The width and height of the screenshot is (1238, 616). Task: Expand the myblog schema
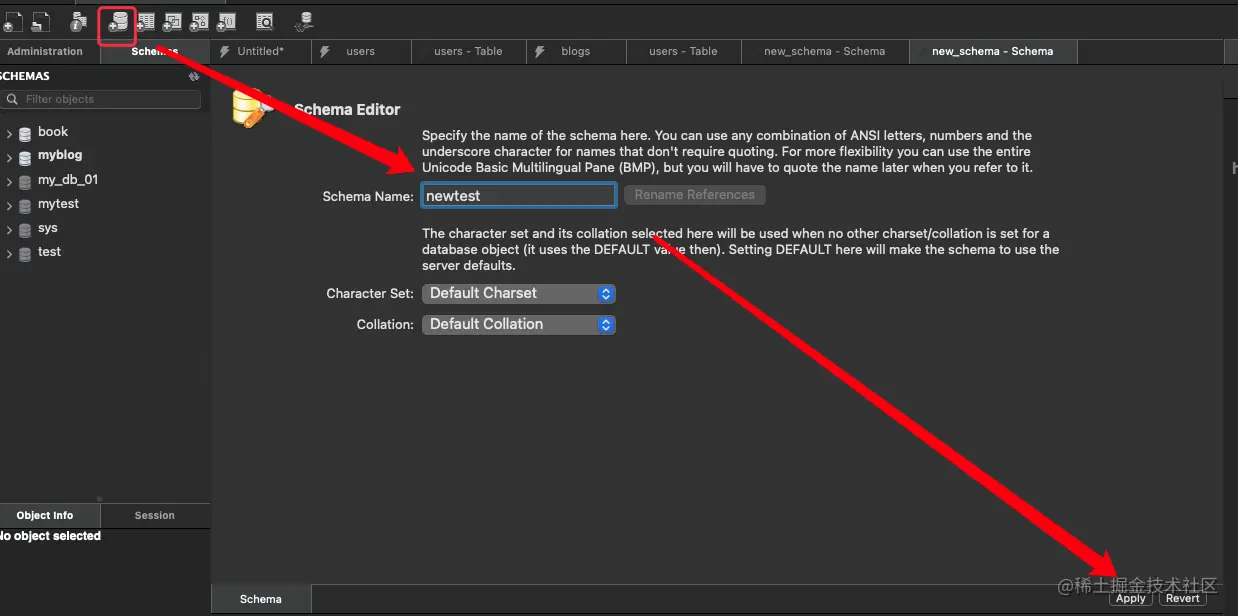click(9, 157)
